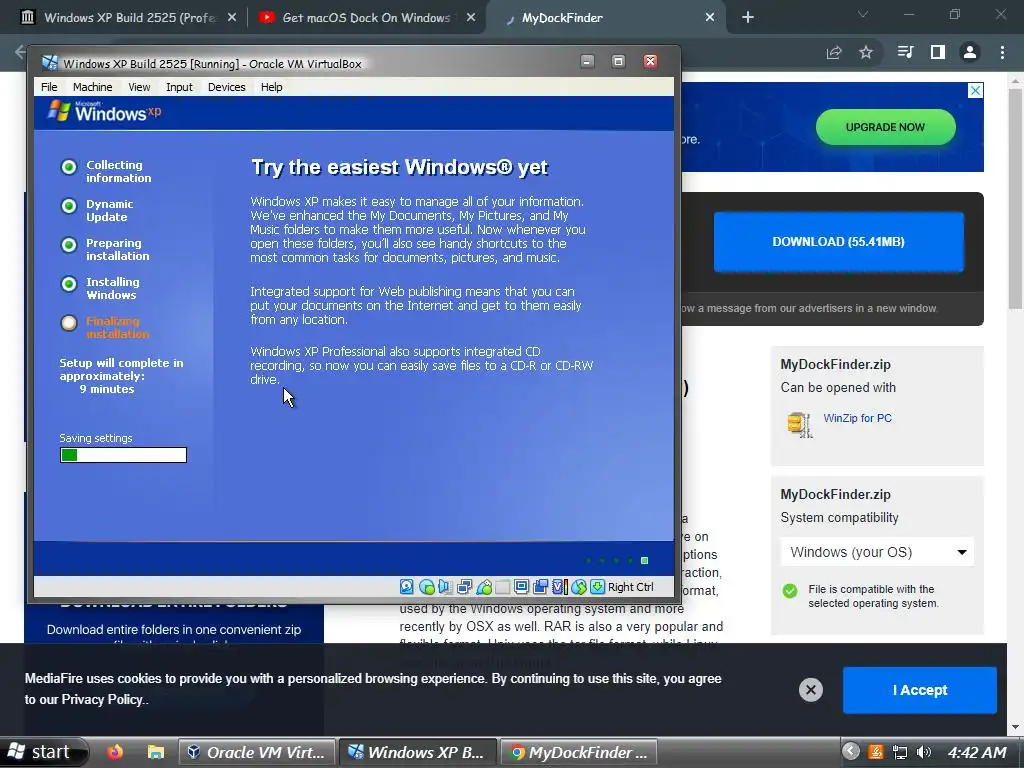The image size is (1024, 768).
Task: Click the CPU virtualization indicator in VirtualBox status bar
Action: point(560,586)
